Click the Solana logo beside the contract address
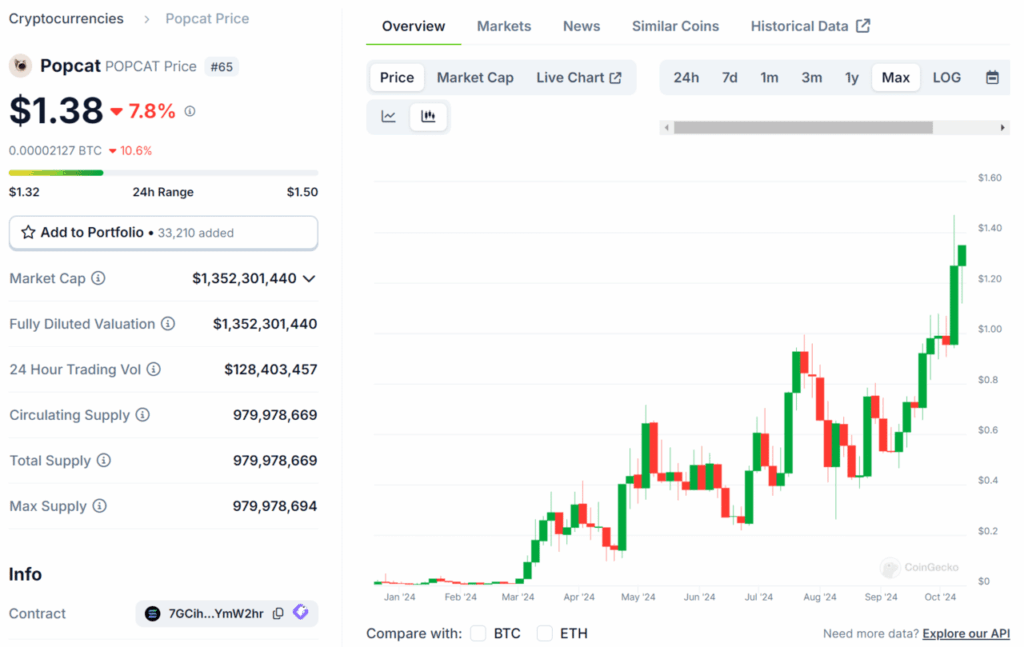 click(x=153, y=613)
